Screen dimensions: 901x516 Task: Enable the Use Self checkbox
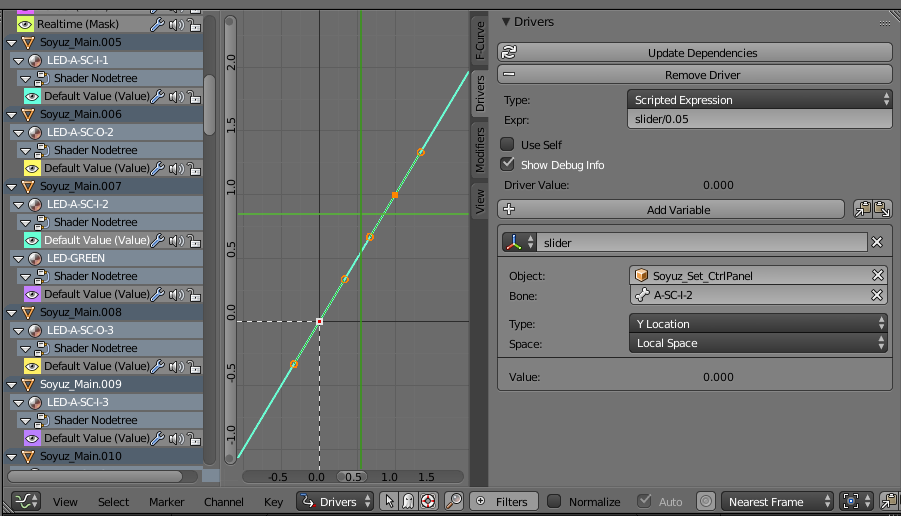click(x=508, y=145)
